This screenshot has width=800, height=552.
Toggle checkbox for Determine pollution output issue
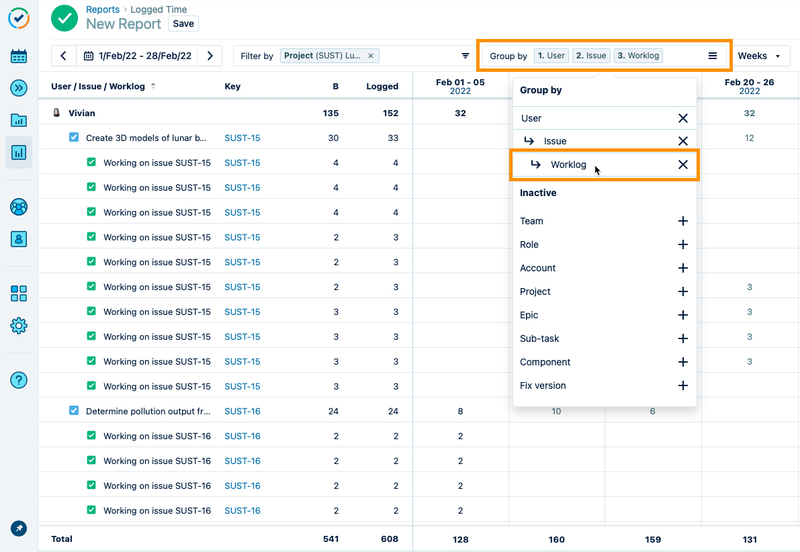74,411
